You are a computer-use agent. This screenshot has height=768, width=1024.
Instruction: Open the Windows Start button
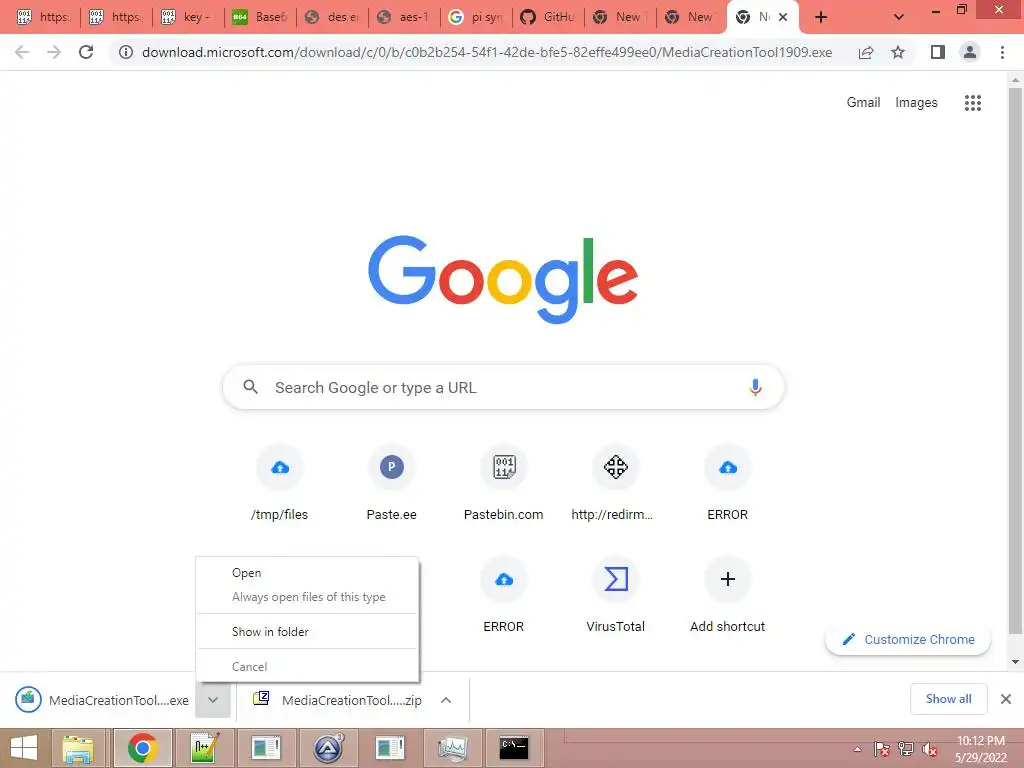tap(24, 748)
